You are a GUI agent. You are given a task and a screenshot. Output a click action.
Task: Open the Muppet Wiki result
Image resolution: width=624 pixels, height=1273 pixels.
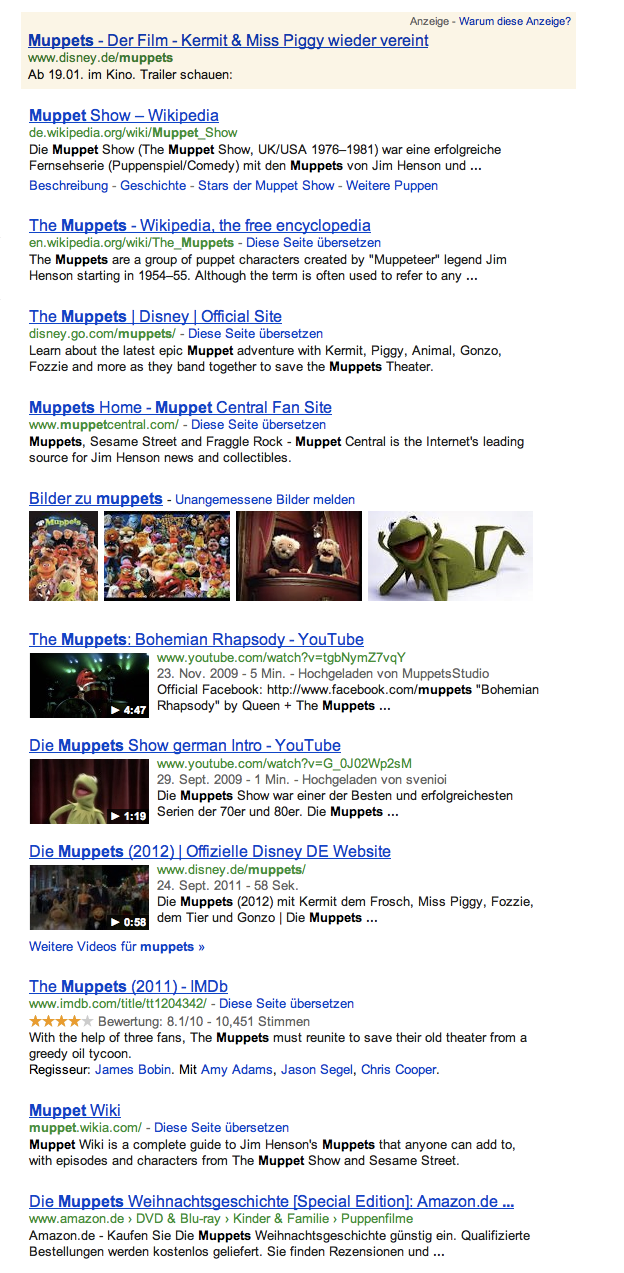[75, 1110]
